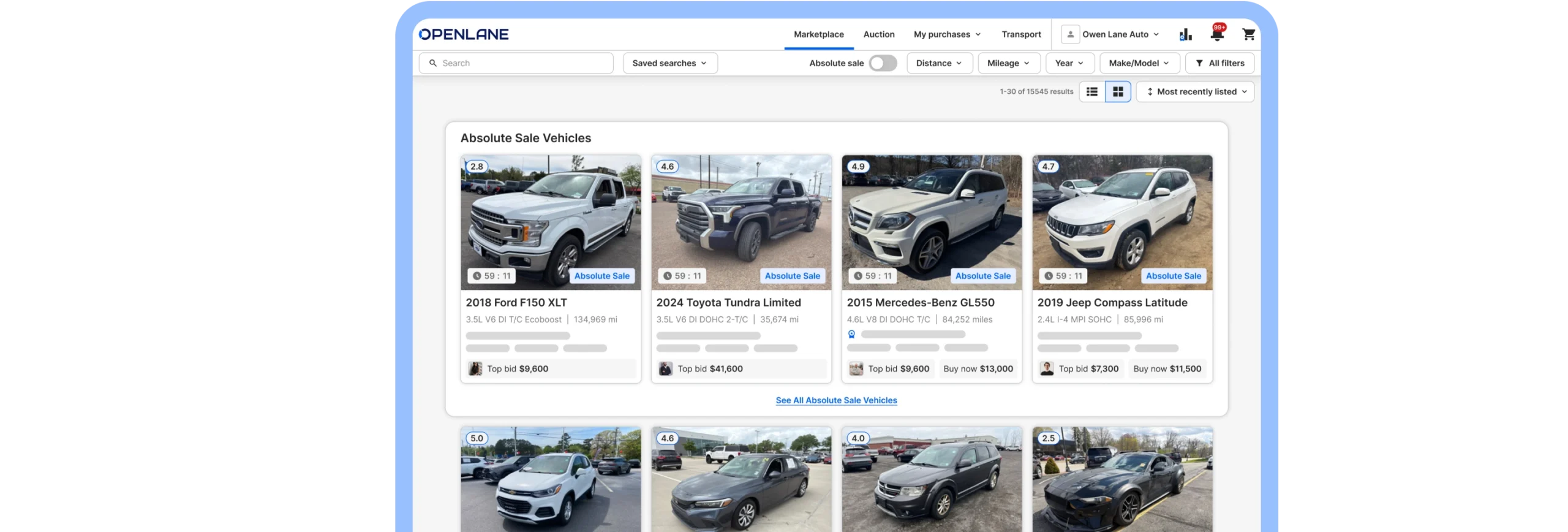Switch to list view icon
The height and width of the screenshot is (532, 1568).
tap(1091, 92)
